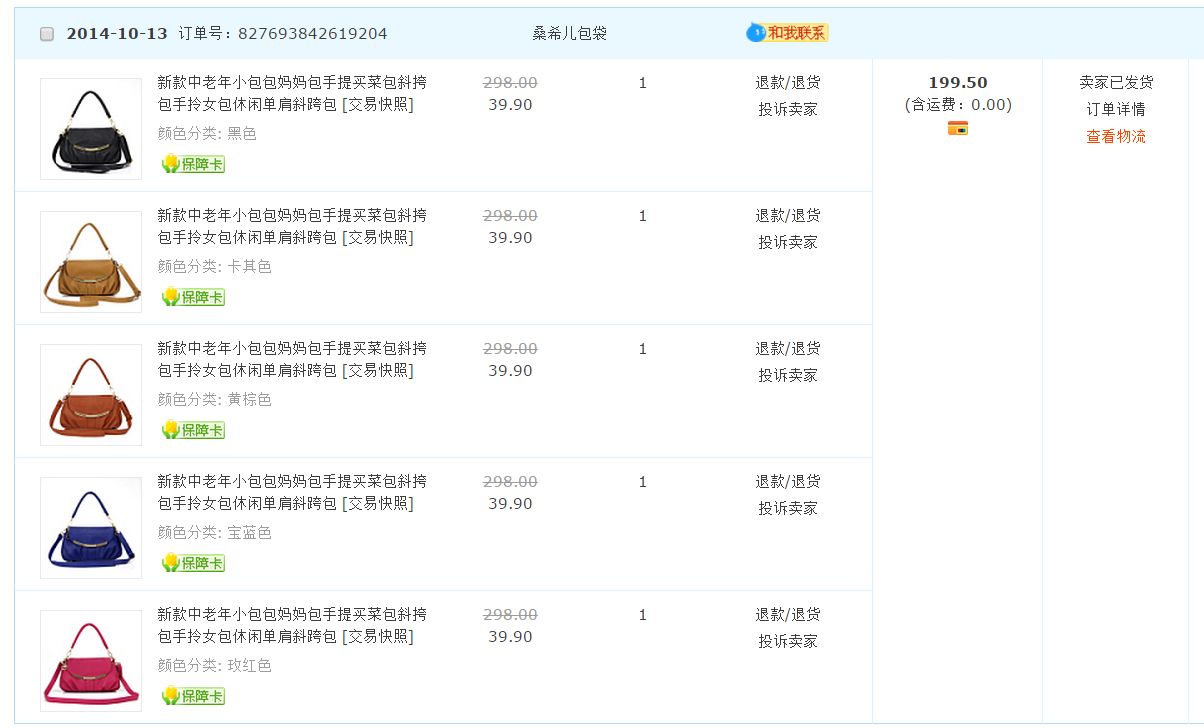
Task: Click 投诉卖家 for the rose red bag
Action: [x=788, y=641]
